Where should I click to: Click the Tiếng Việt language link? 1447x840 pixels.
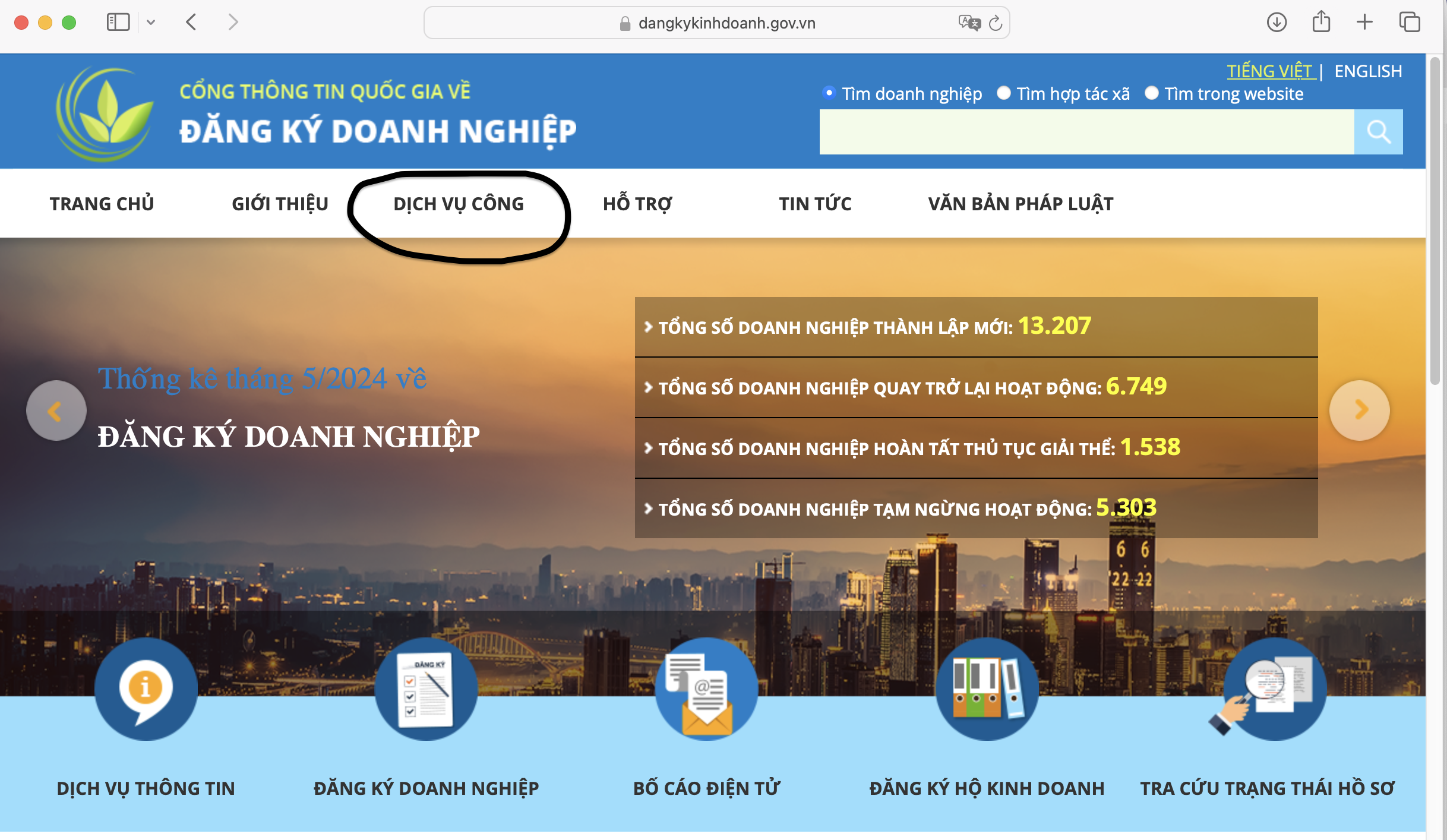click(1269, 71)
